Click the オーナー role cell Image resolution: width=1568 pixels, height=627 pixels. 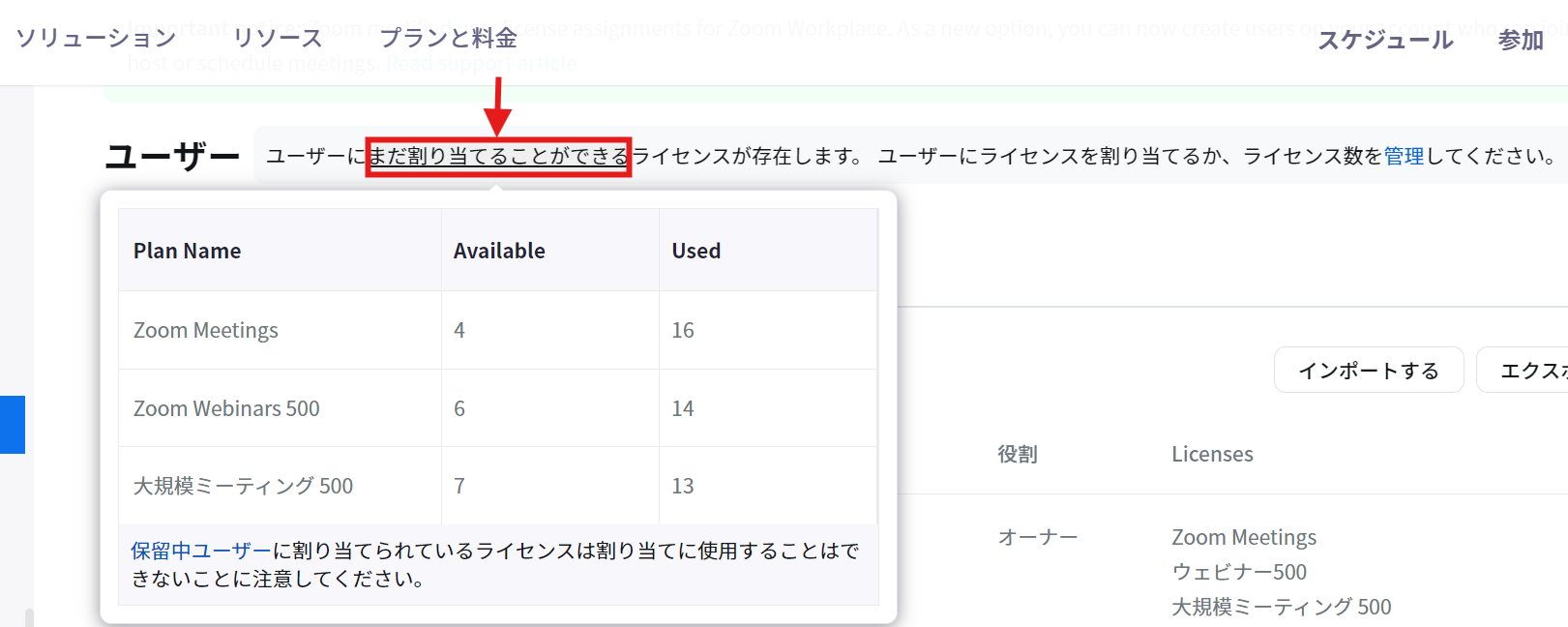point(1038,537)
